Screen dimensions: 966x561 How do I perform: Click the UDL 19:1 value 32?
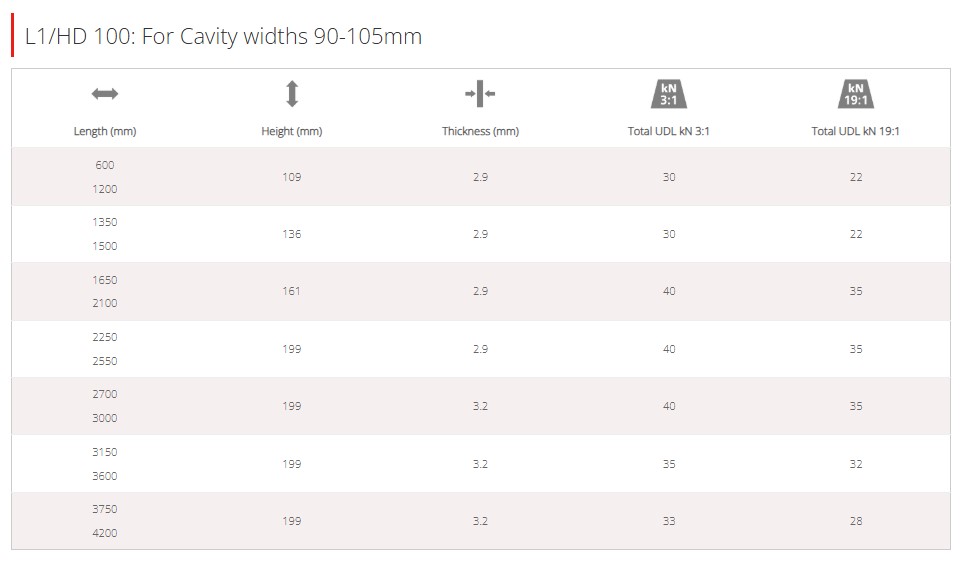[856, 464]
